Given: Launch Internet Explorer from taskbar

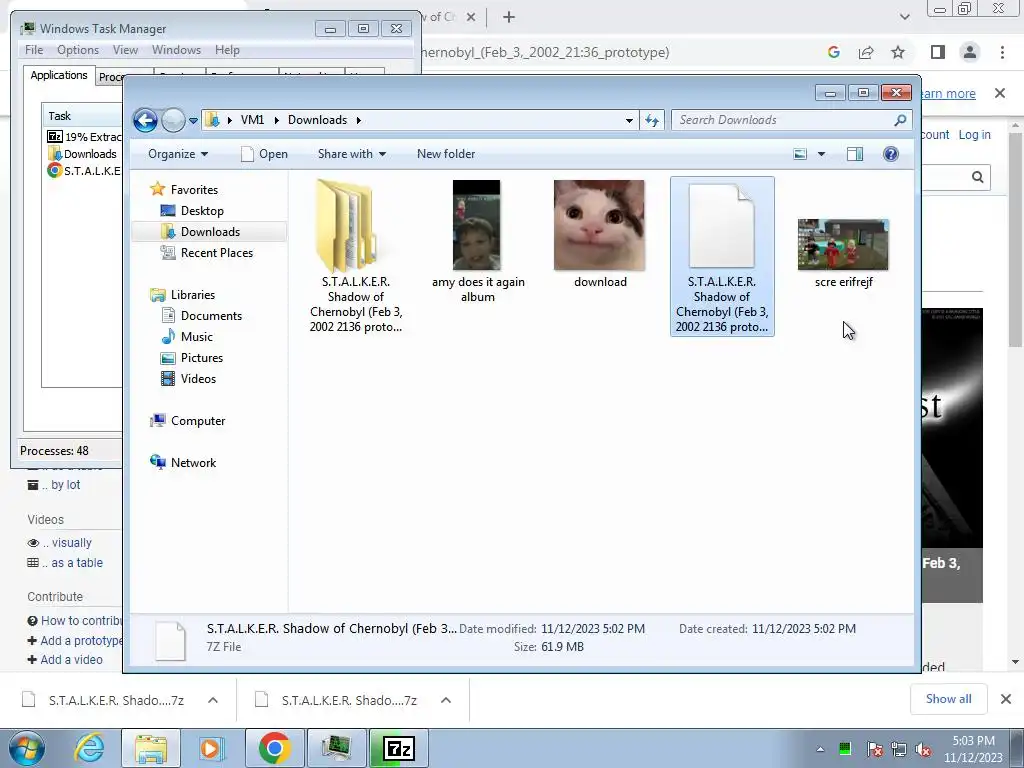Looking at the screenshot, I should [x=89, y=748].
